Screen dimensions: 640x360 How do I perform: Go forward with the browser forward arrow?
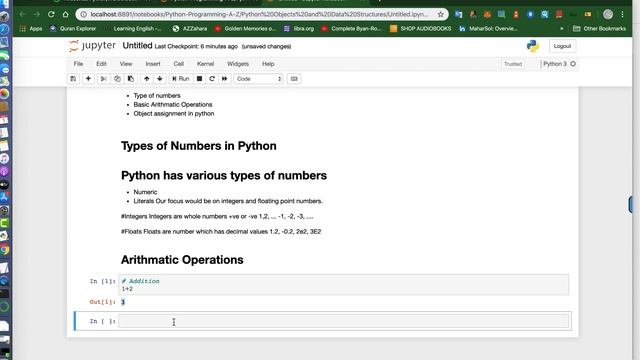[37, 14]
